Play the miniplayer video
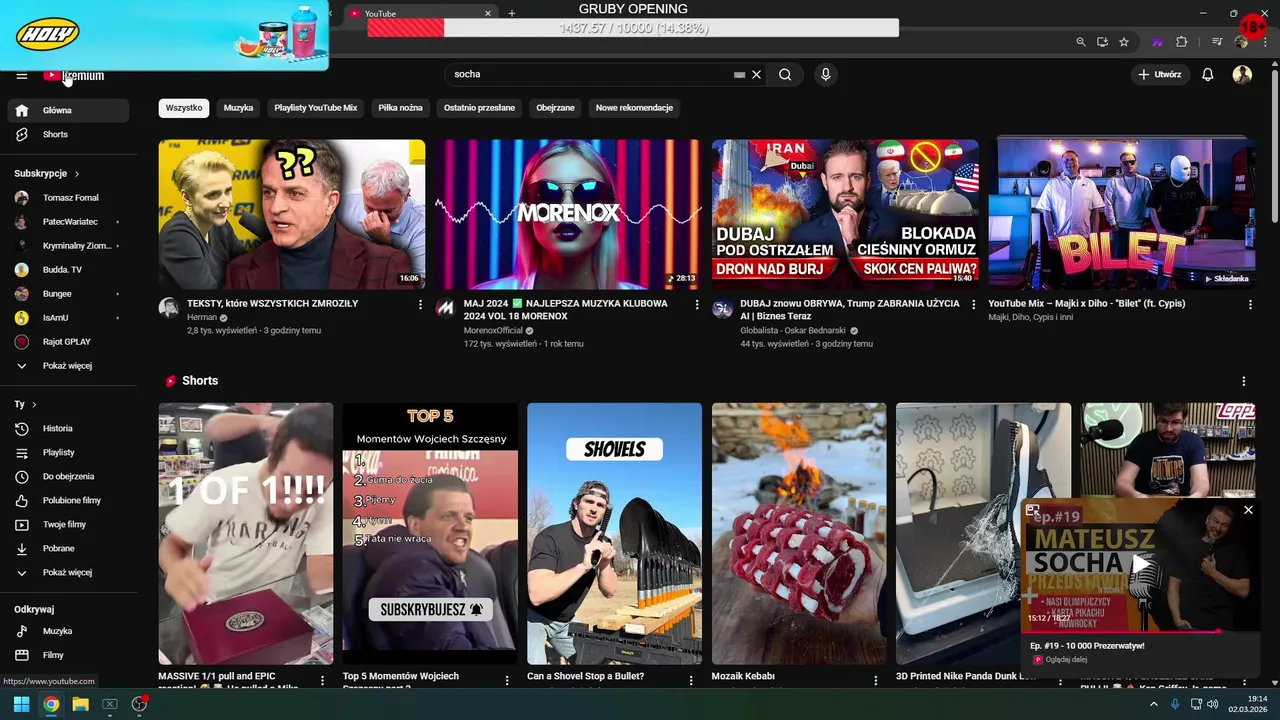 point(1140,565)
